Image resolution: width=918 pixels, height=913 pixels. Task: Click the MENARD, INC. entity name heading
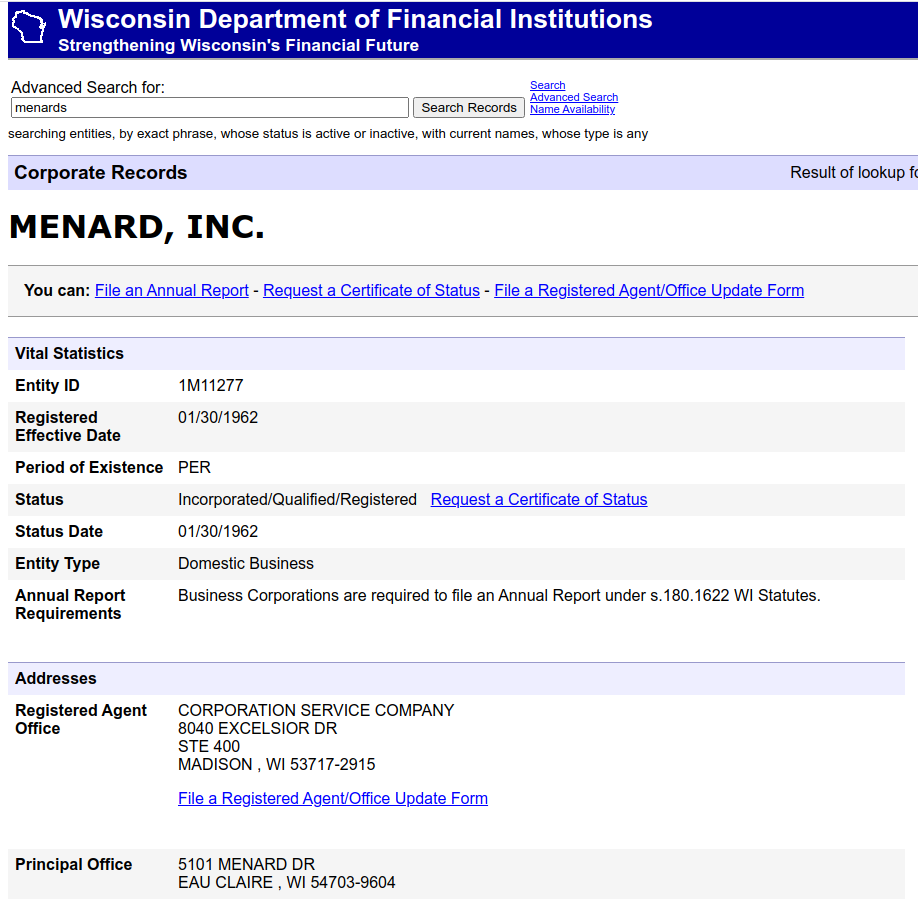[x=137, y=228]
